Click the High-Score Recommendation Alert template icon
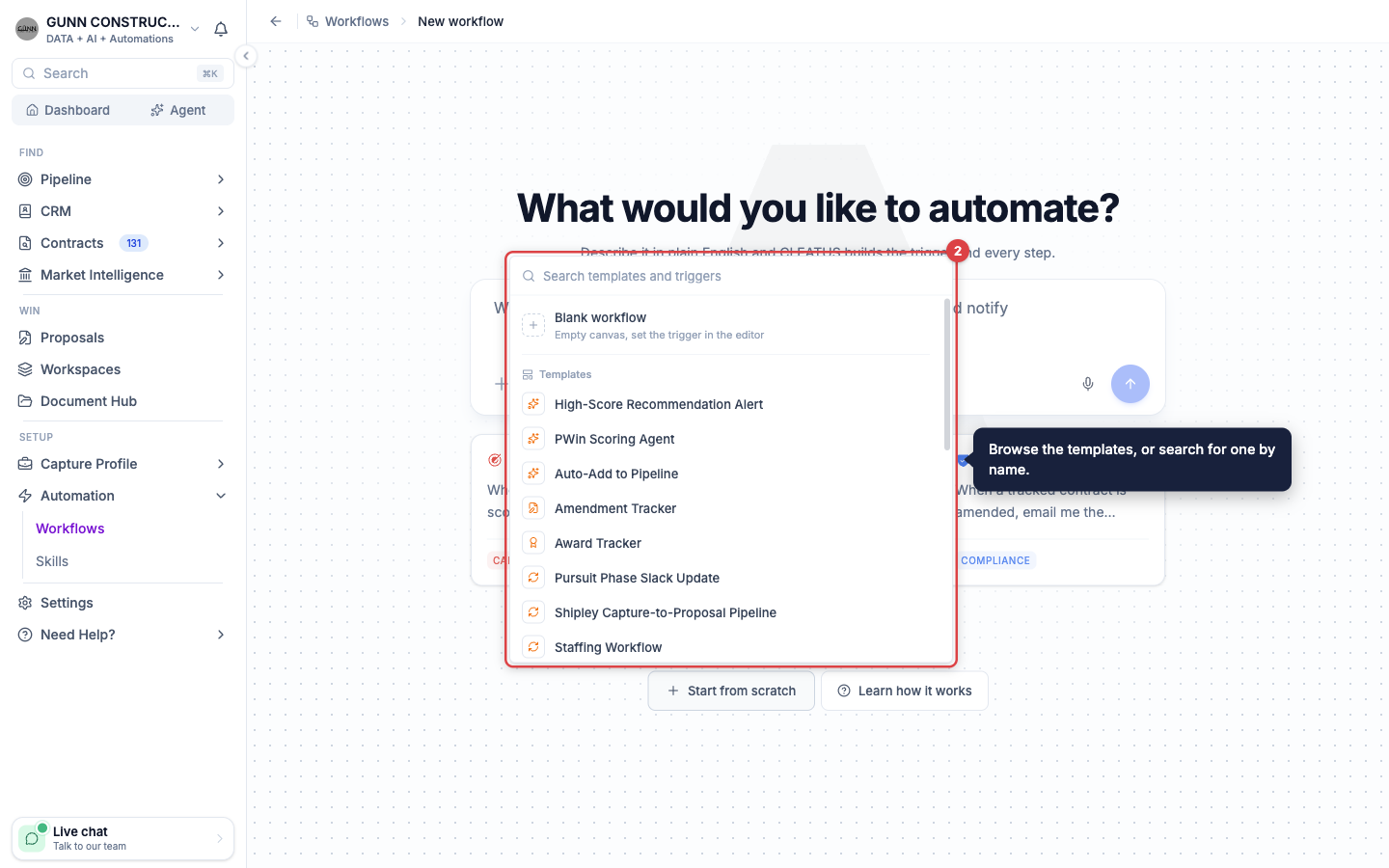Screen dimensions: 1389x868 tap(533, 404)
